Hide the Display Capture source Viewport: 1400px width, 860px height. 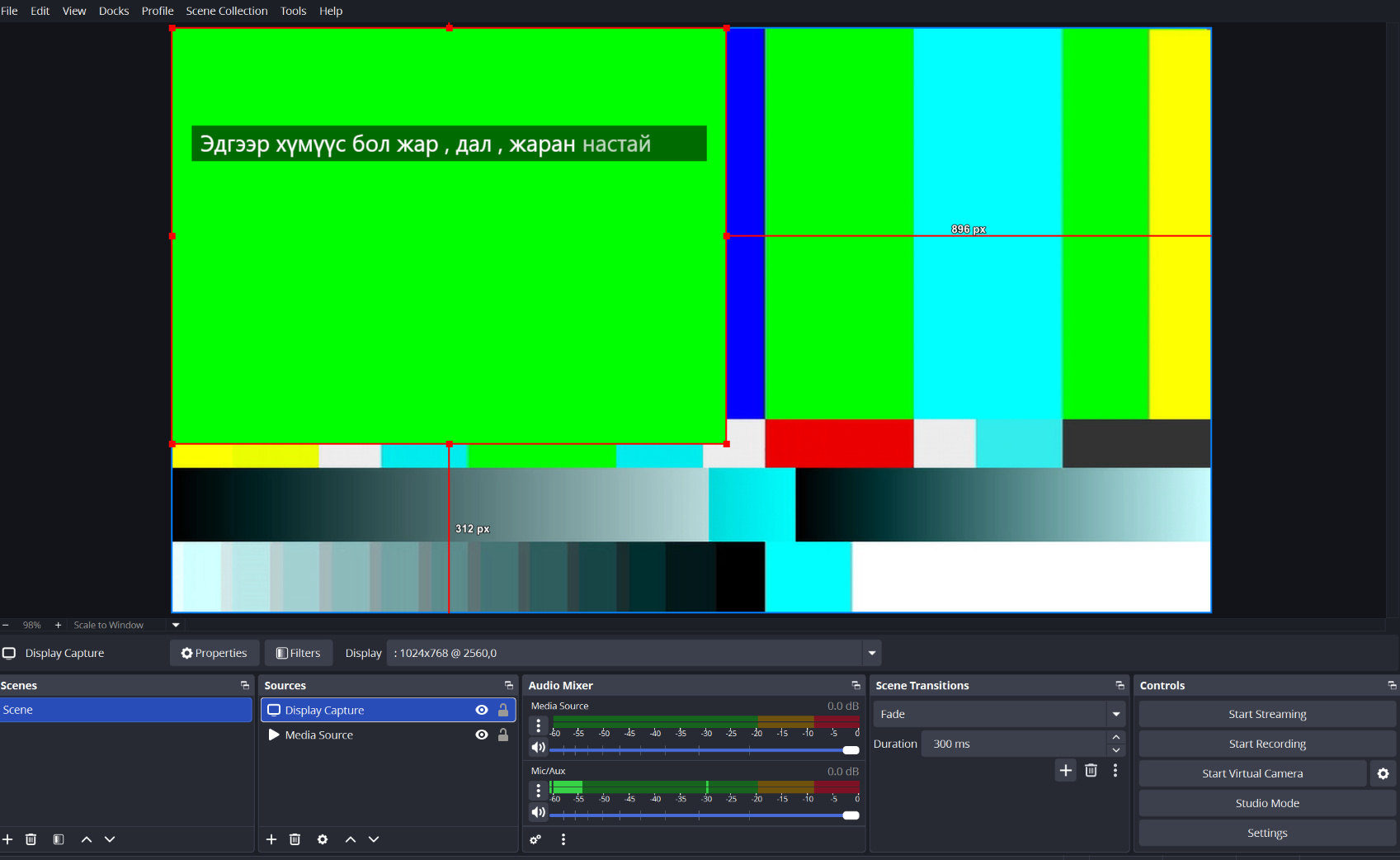point(482,710)
